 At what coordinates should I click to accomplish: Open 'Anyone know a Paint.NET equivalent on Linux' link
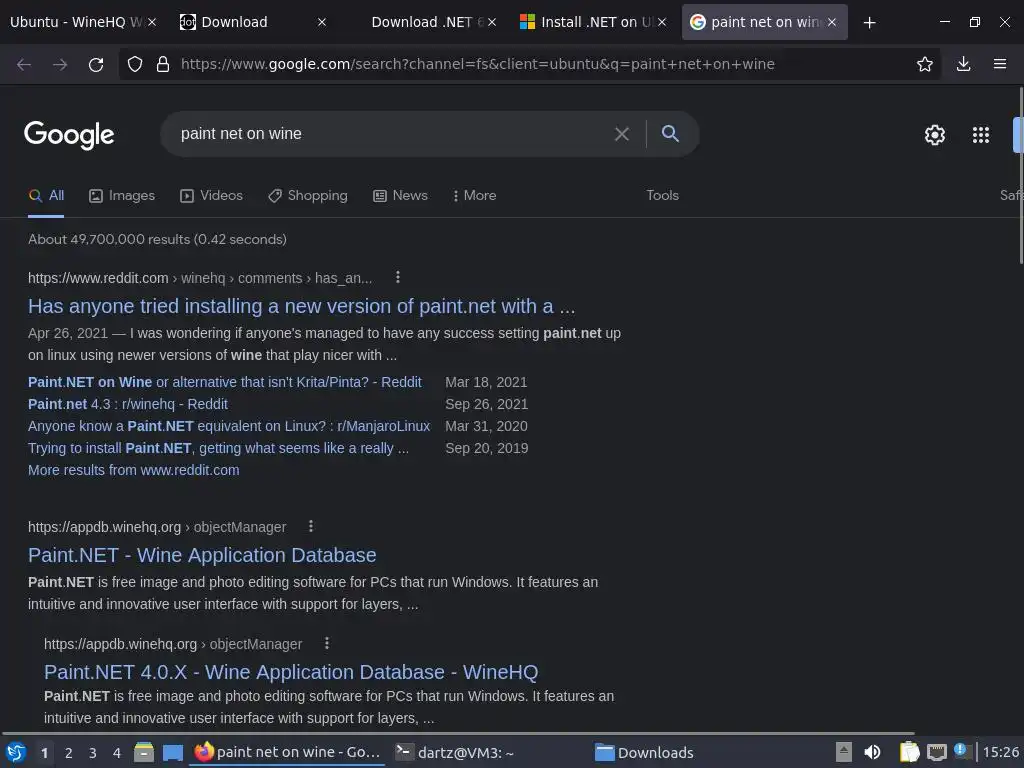click(x=229, y=426)
